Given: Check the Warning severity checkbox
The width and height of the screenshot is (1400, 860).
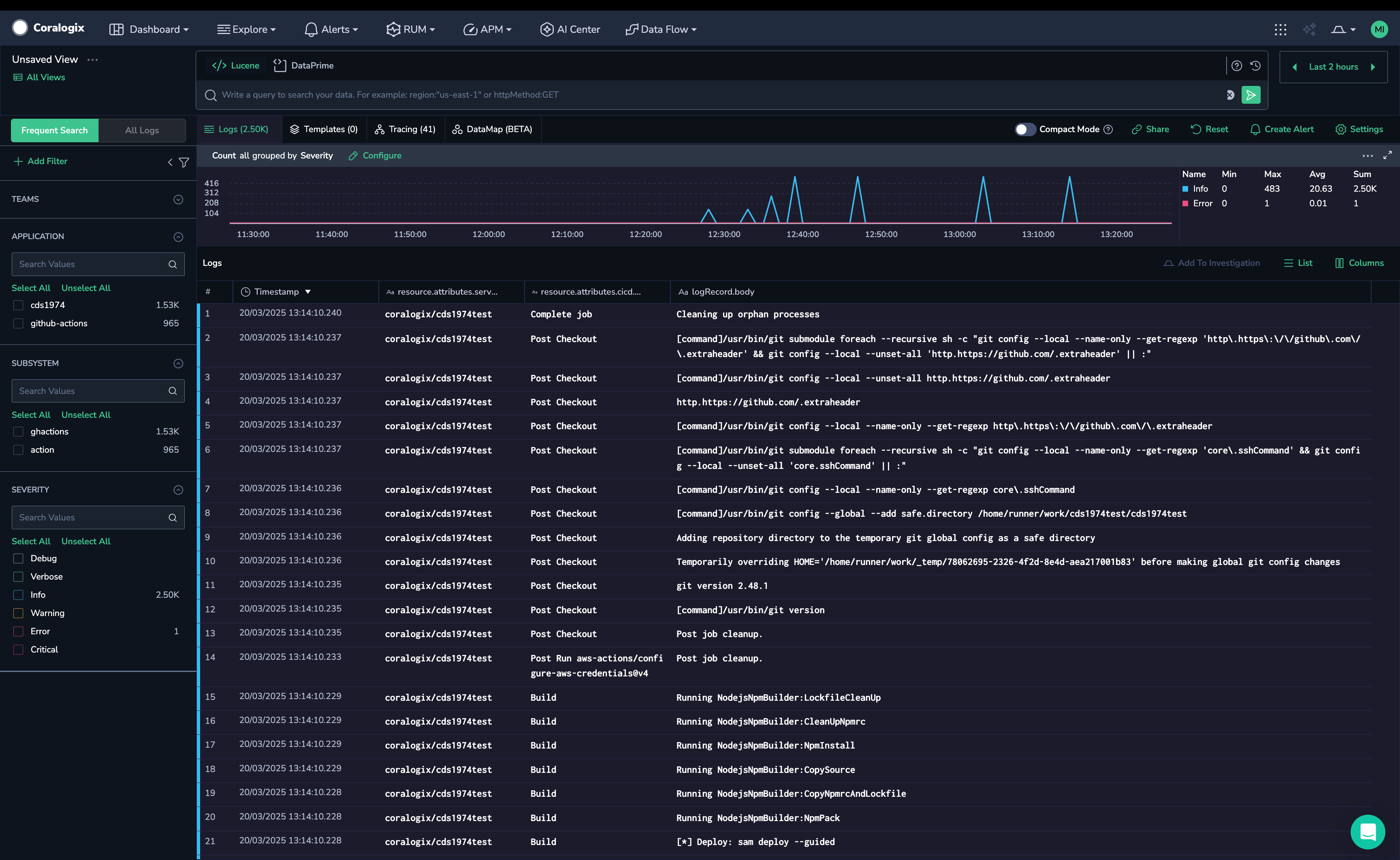Looking at the screenshot, I should coord(18,613).
